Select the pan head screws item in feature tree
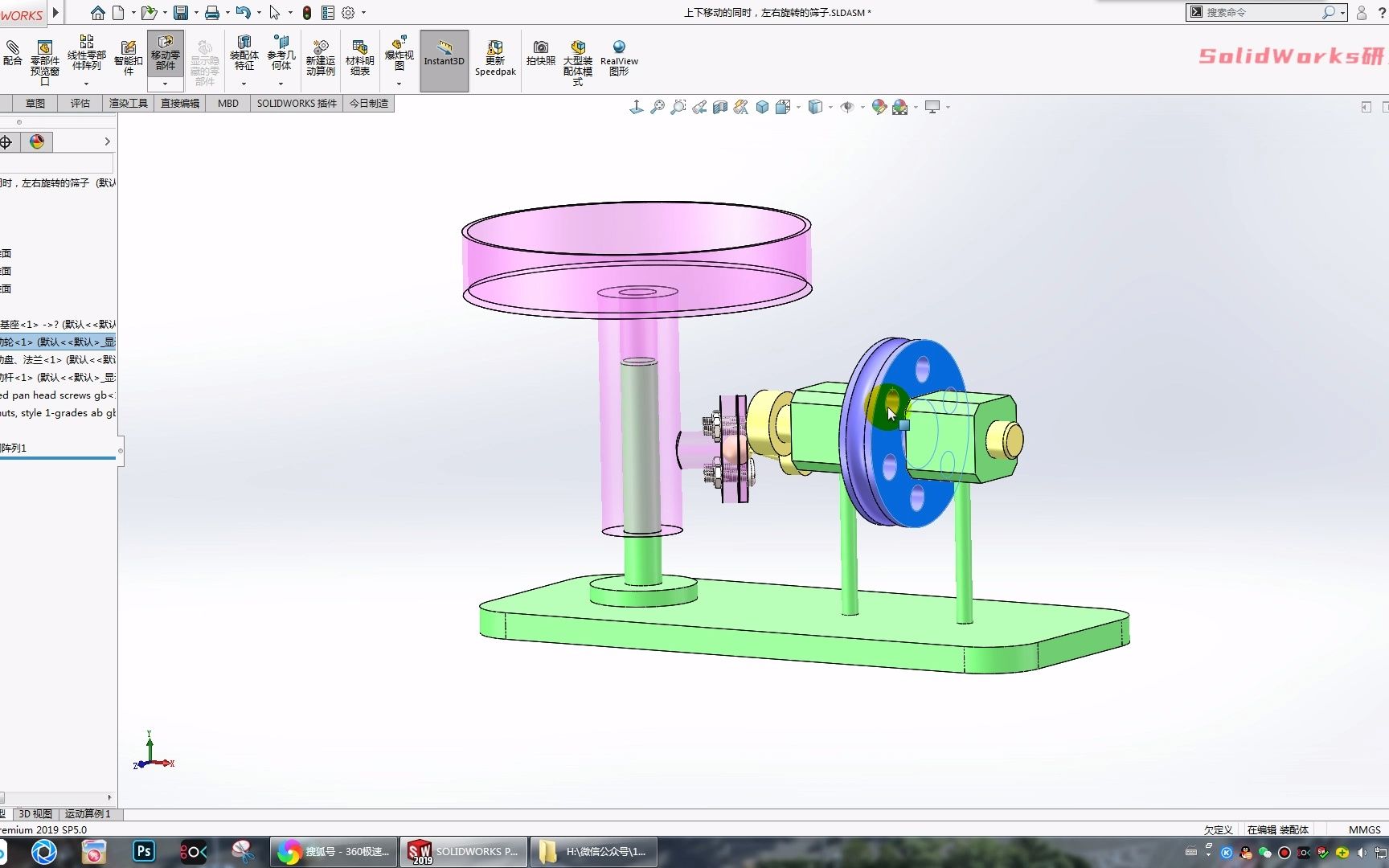The width and height of the screenshot is (1389, 868). (x=56, y=395)
